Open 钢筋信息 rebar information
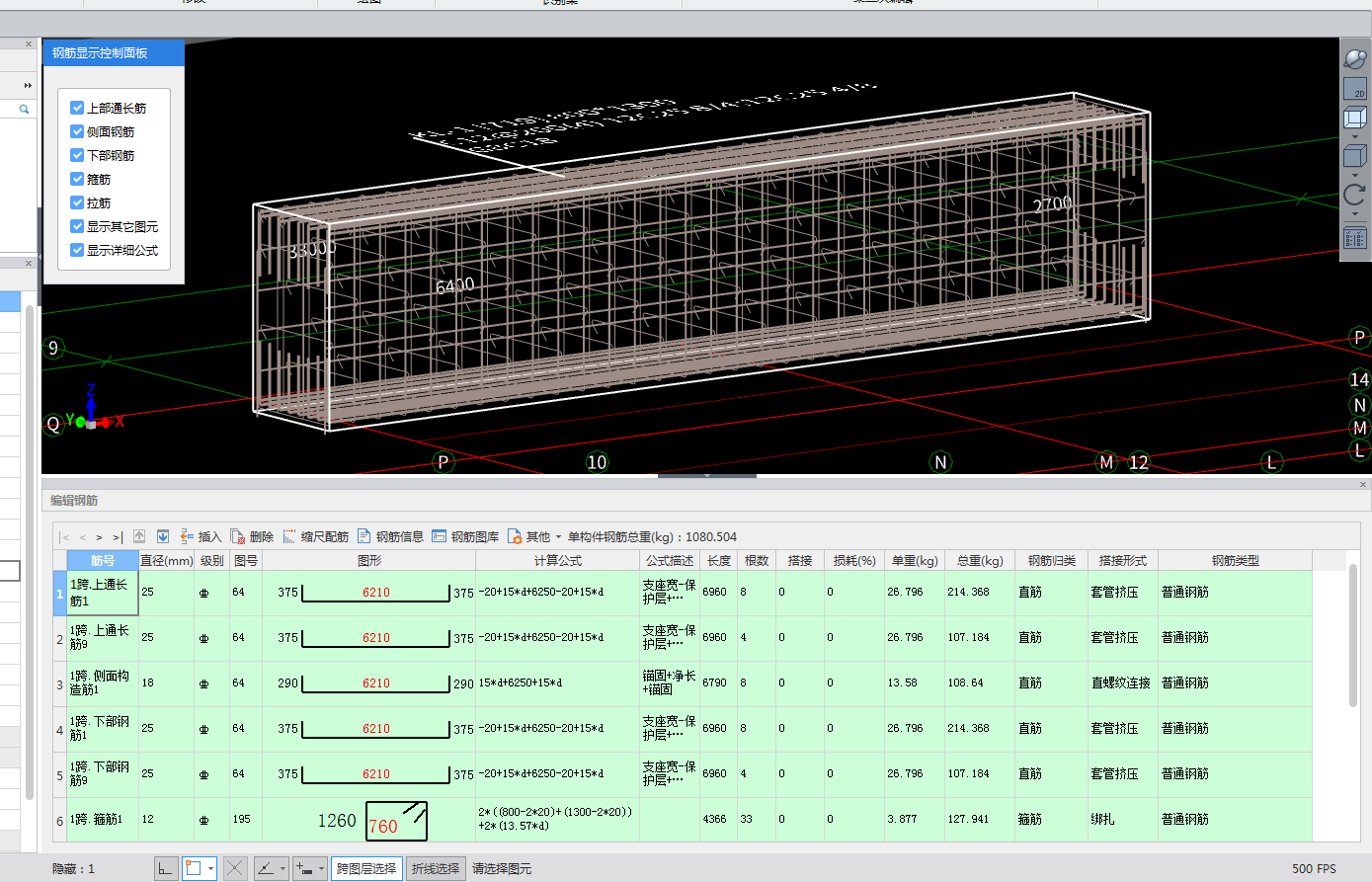Image resolution: width=1372 pixels, height=882 pixels. click(x=390, y=536)
